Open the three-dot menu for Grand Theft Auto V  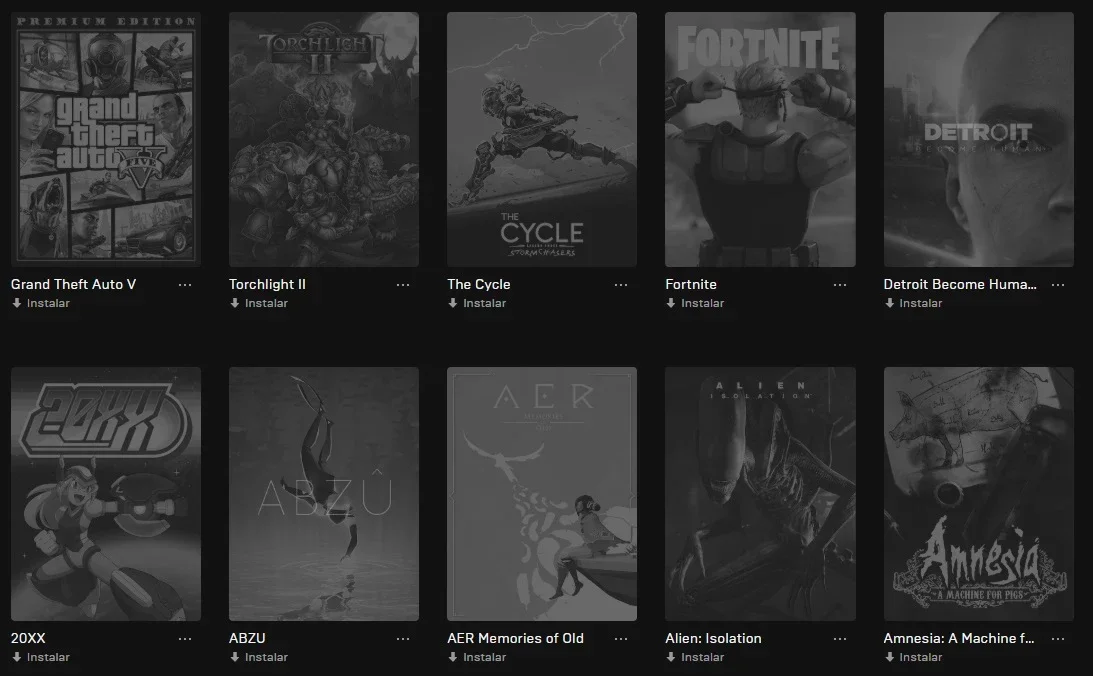(x=185, y=285)
